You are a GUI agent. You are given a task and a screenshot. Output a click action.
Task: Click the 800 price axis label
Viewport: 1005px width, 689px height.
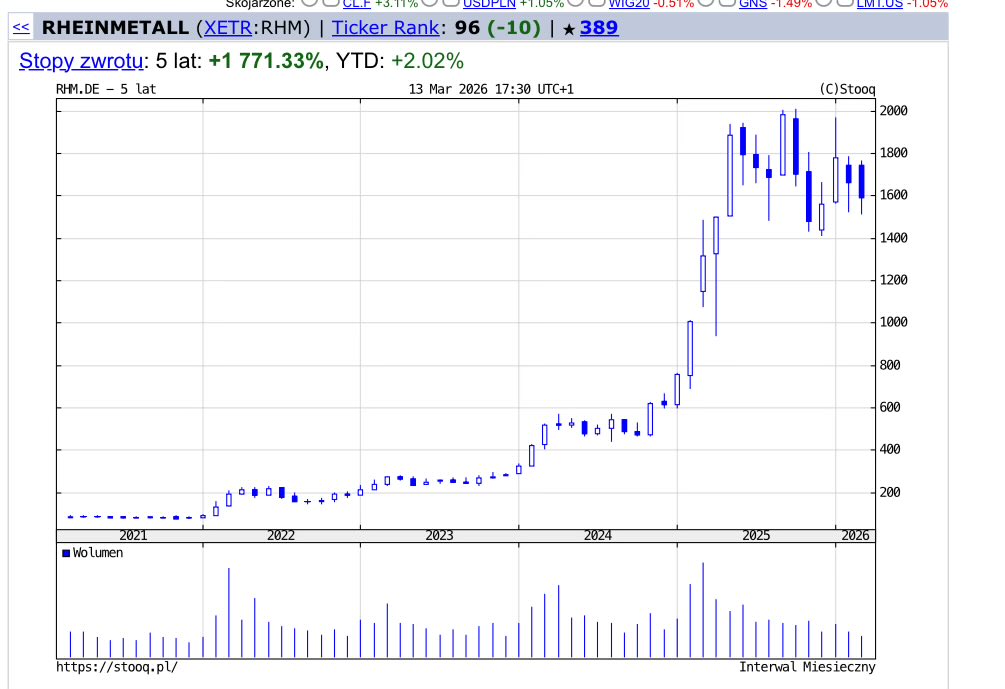890,365
